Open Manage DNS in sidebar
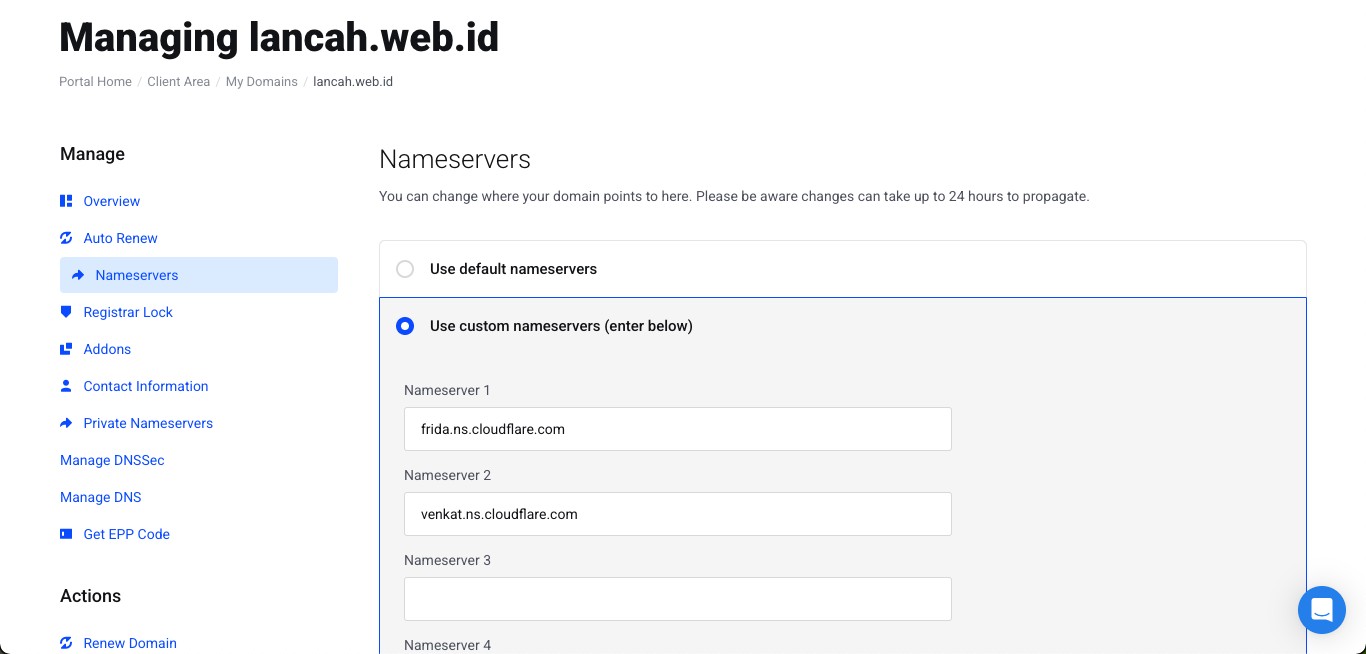Image resolution: width=1366 pixels, height=654 pixels. (x=100, y=497)
